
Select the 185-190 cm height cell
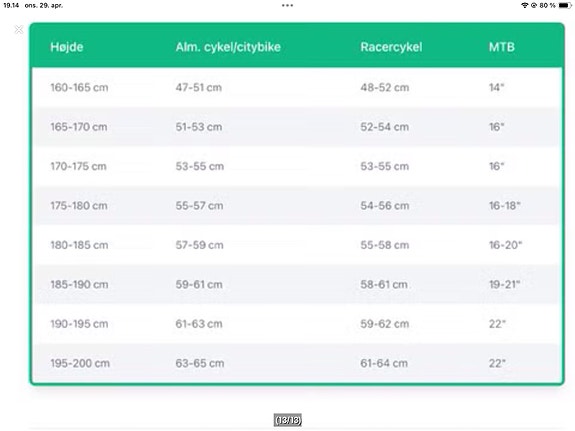tap(79, 285)
